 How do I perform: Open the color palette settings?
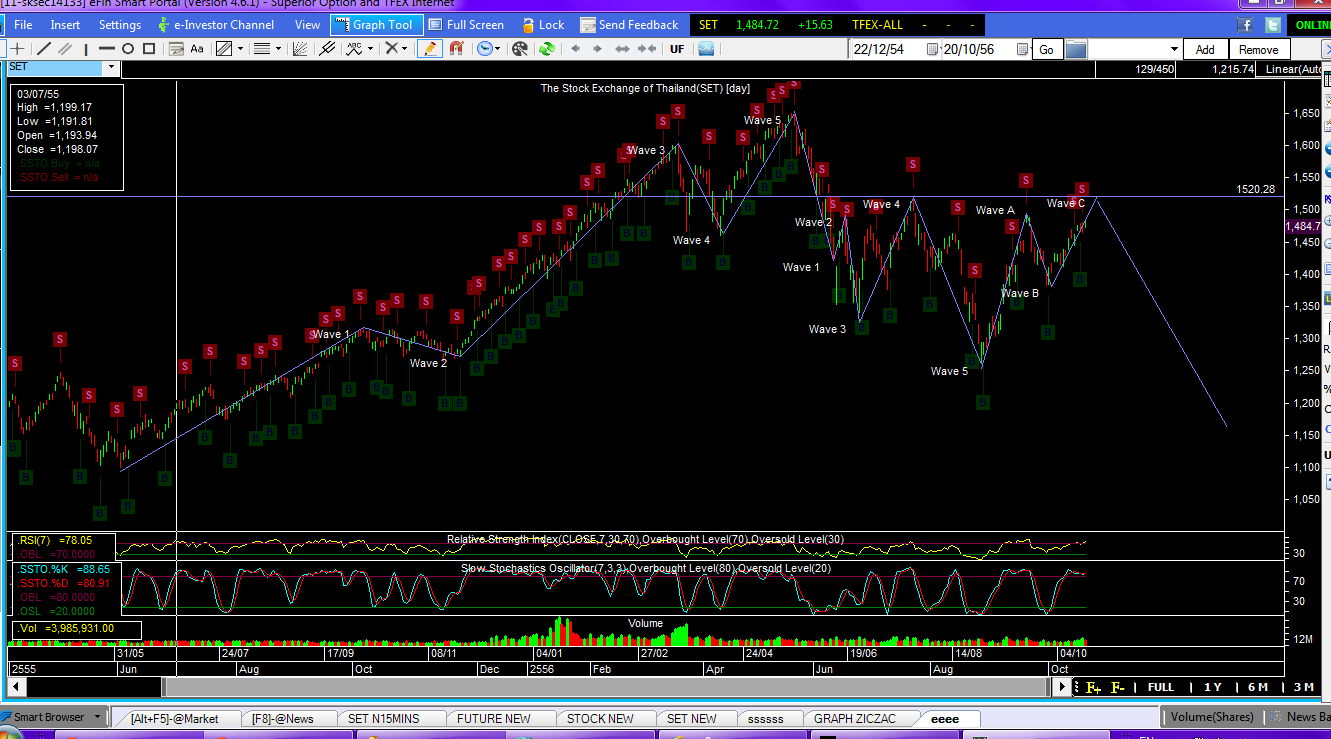[520, 49]
